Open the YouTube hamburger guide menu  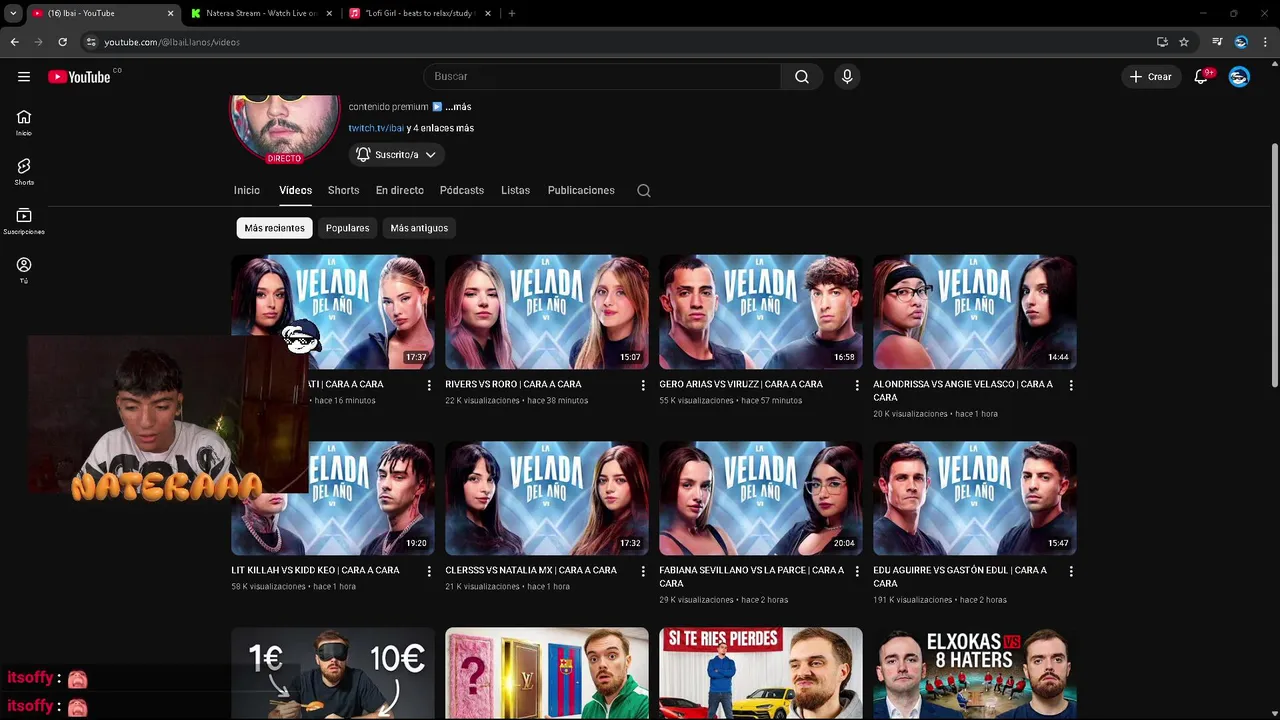click(x=24, y=77)
